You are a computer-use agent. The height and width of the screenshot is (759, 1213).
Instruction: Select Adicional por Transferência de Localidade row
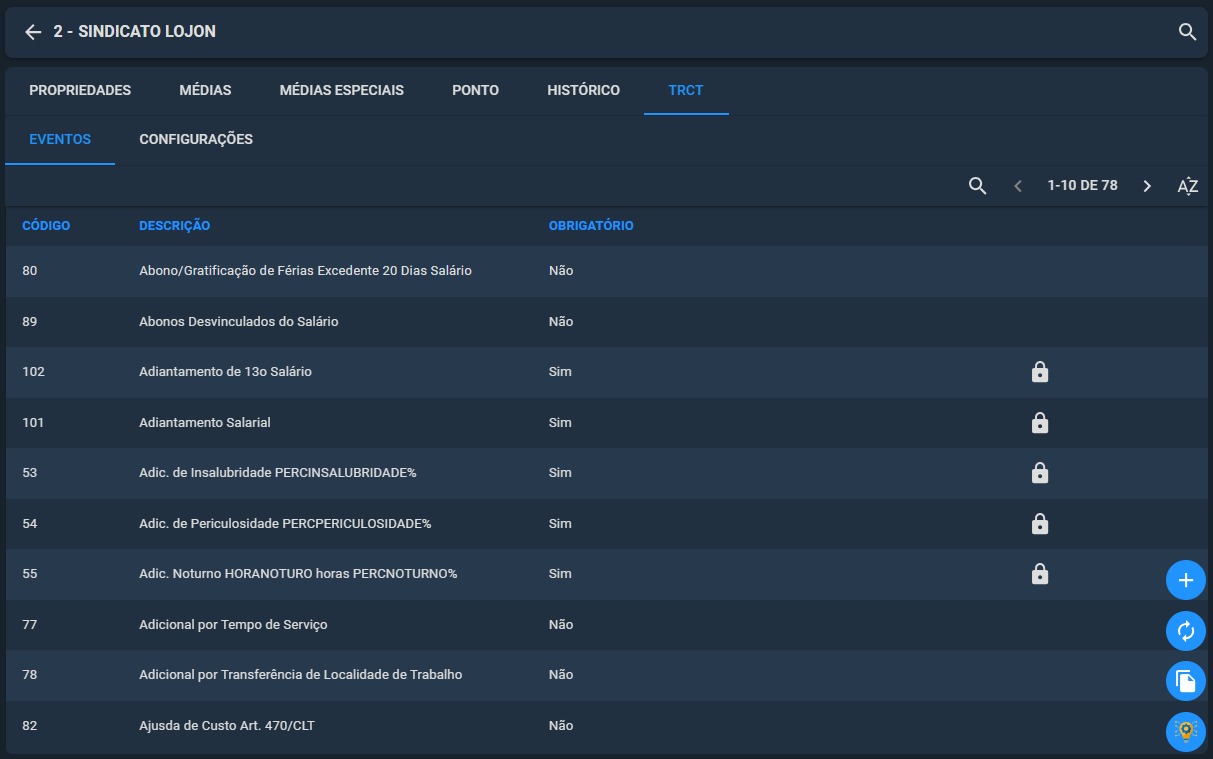click(x=606, y=675)
